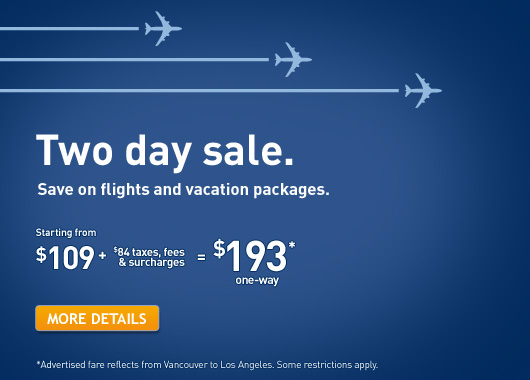Click the top airplane's contrail line
Viewport: 530px width, 380px height.
click(69, 29)
